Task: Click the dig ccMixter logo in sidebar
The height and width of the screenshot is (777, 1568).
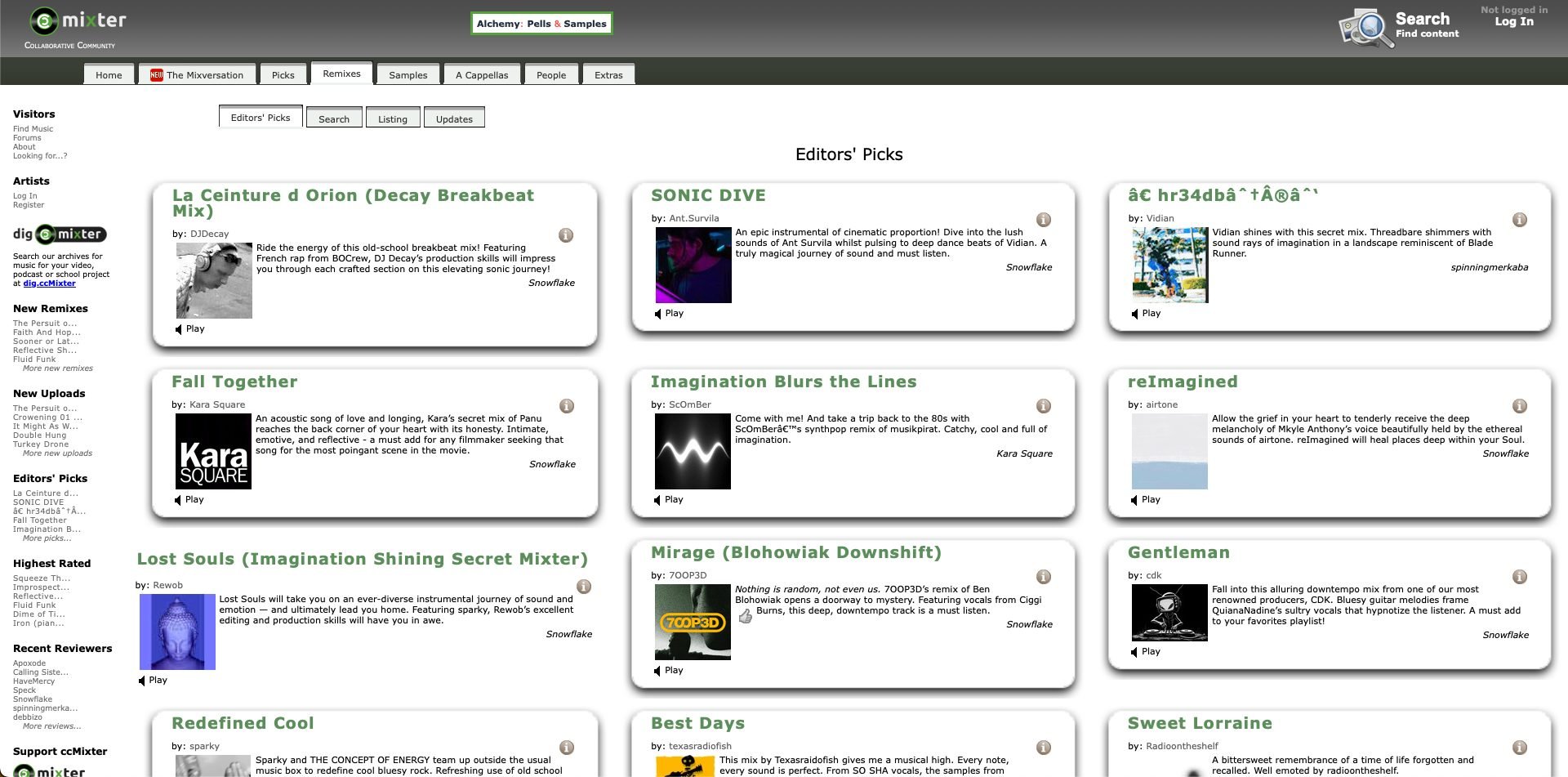Action: click(60, 234)
